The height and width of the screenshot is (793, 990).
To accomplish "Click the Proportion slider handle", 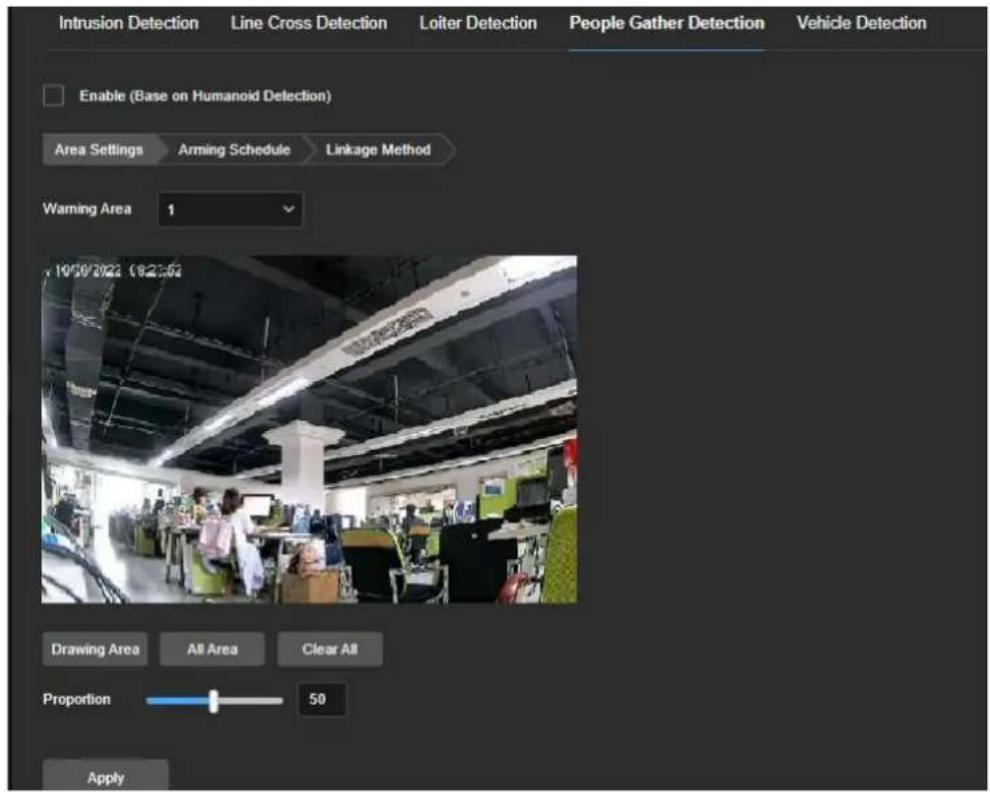I will [x=214, y=701].
